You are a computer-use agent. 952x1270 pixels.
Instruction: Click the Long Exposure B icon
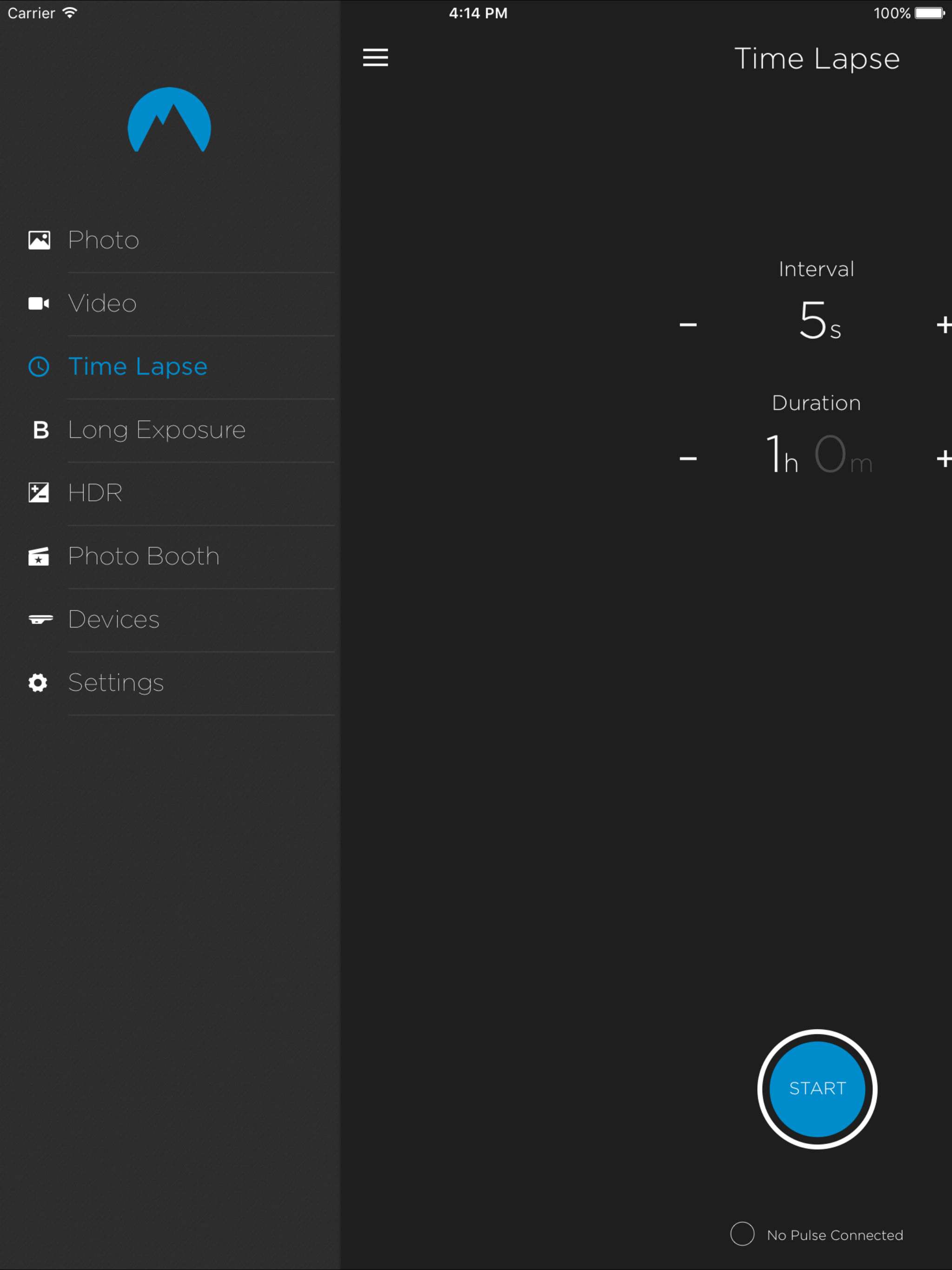[x=41, y=430]
